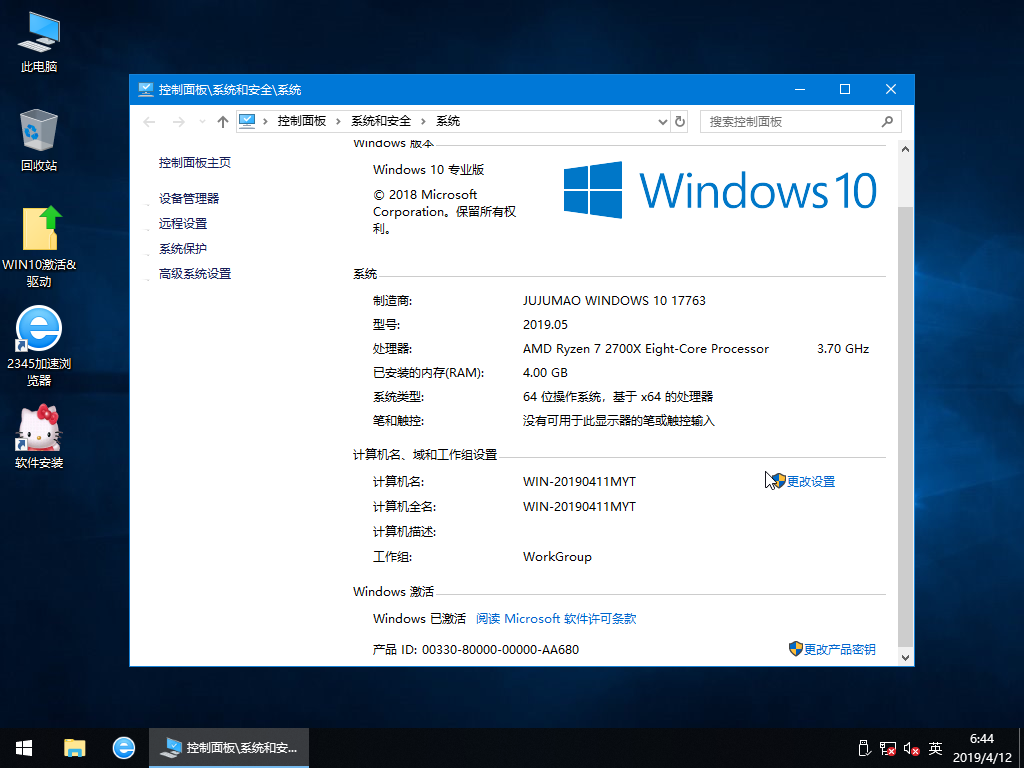Expand chevron after 系统和安全 breadcrumb

[423, 121]
